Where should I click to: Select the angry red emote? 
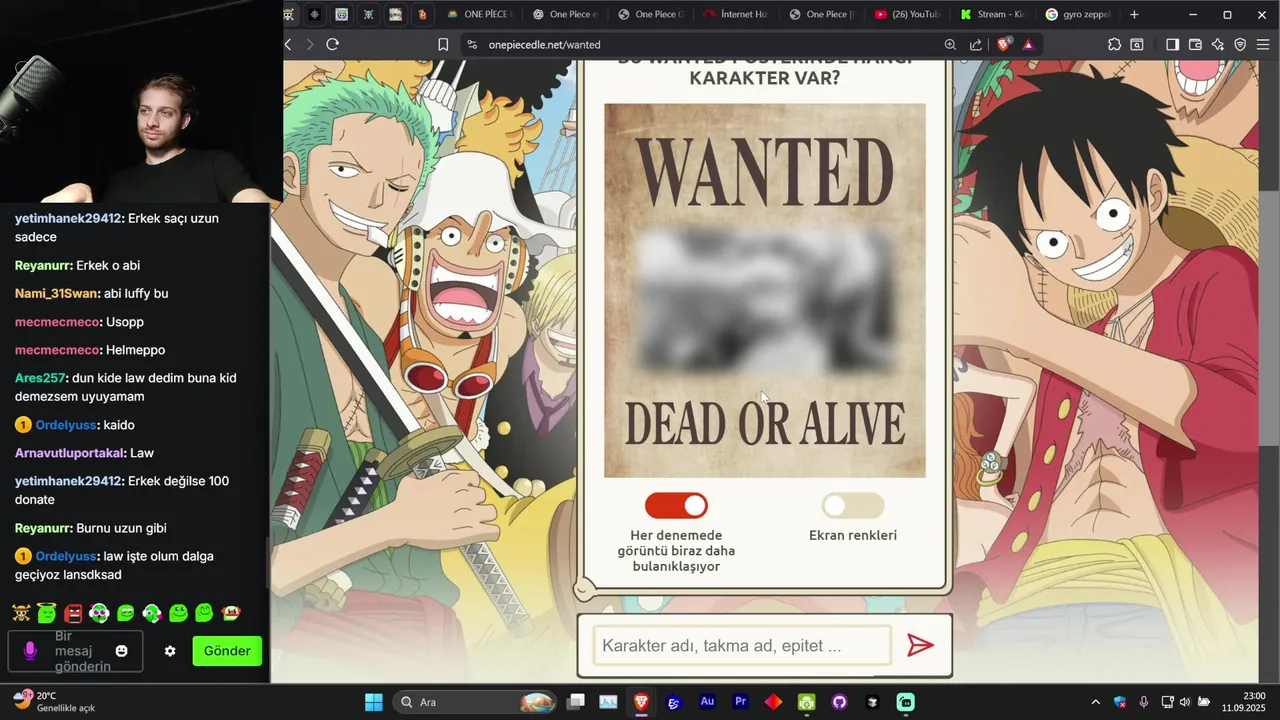pyautogui.click(x=73, y=613)
